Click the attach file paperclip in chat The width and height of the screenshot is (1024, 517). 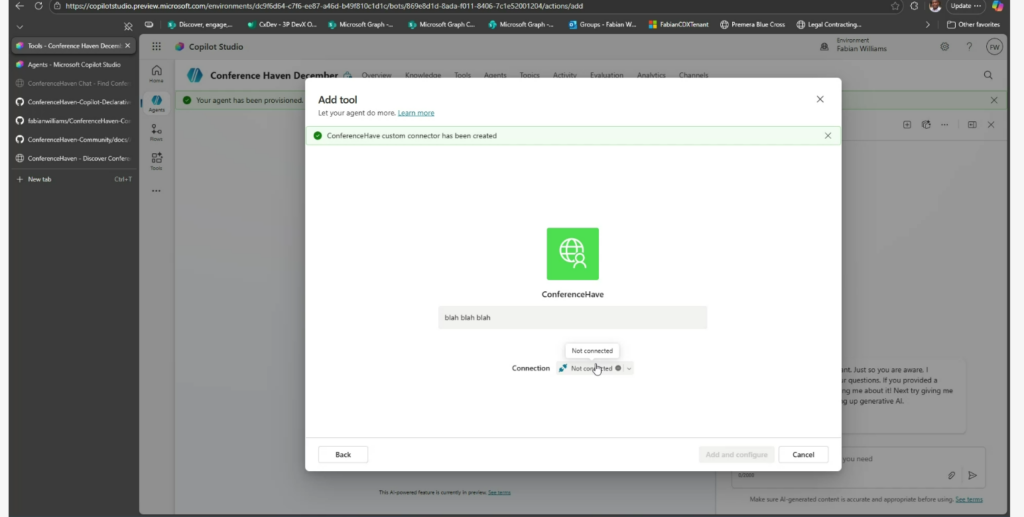952,475
